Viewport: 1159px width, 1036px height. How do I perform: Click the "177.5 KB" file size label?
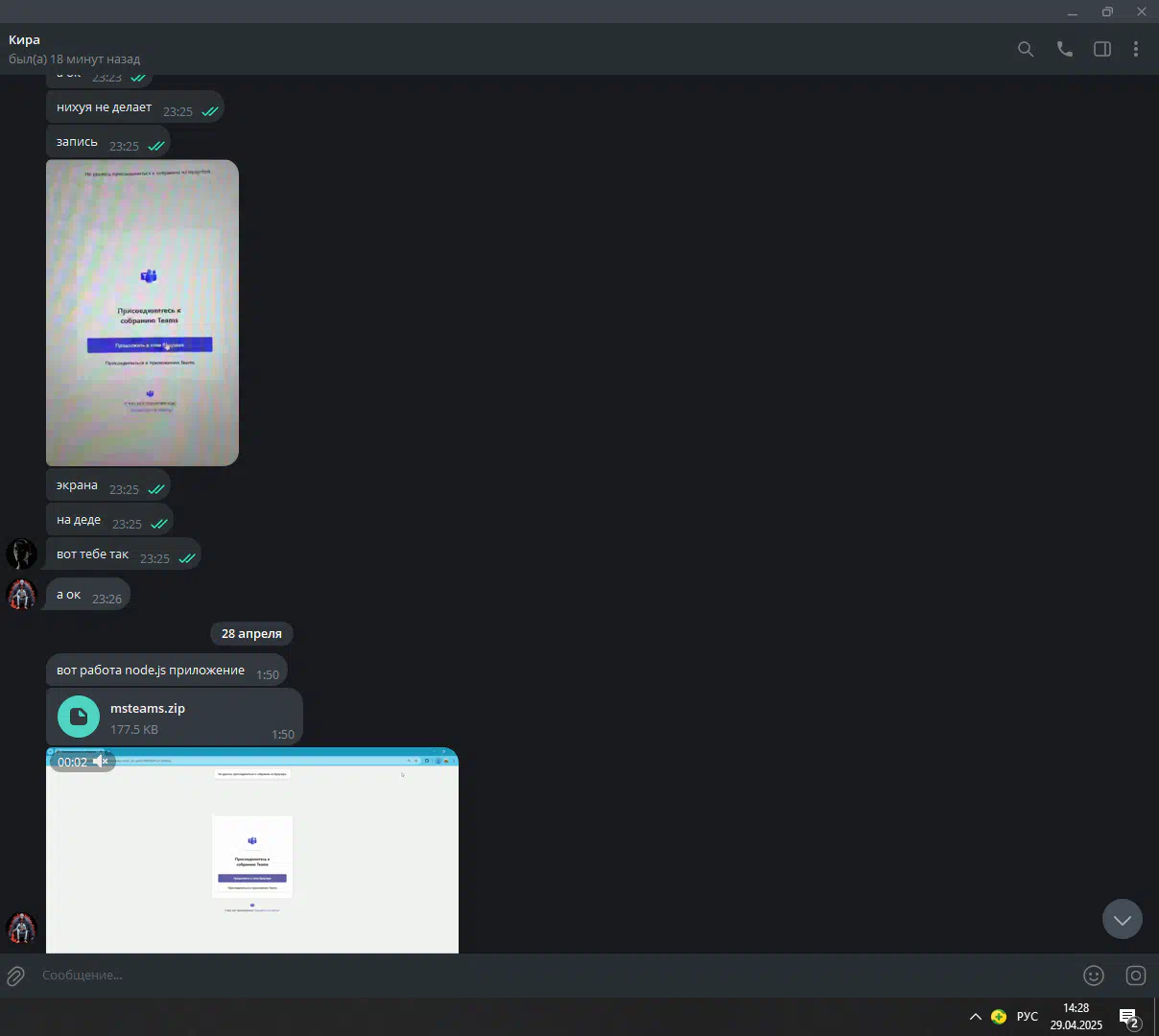click(x=134, y=730)
